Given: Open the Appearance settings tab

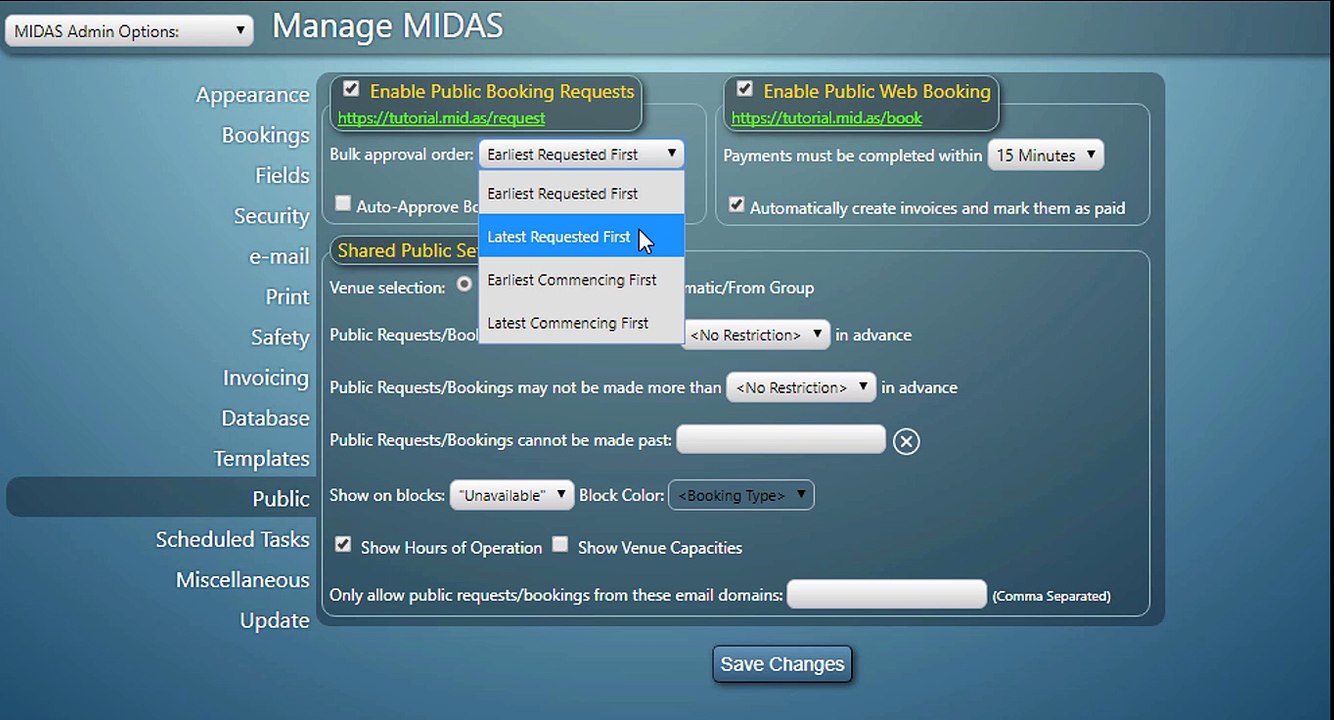Looking at the screenshot, I should click(x=253, y=95).
